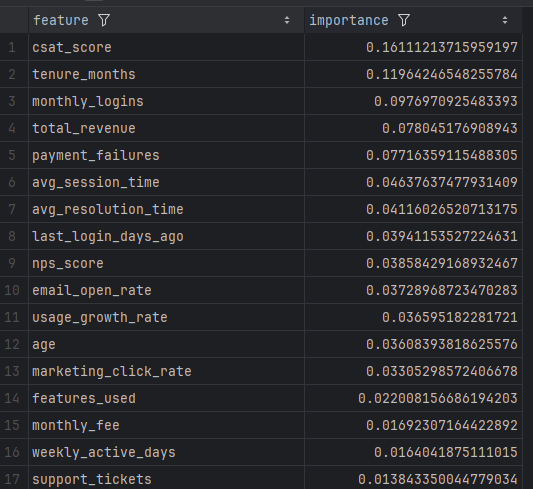Select the avg_session_time cell
This screenshot has width=533, height=489.
tap(167, 182)
